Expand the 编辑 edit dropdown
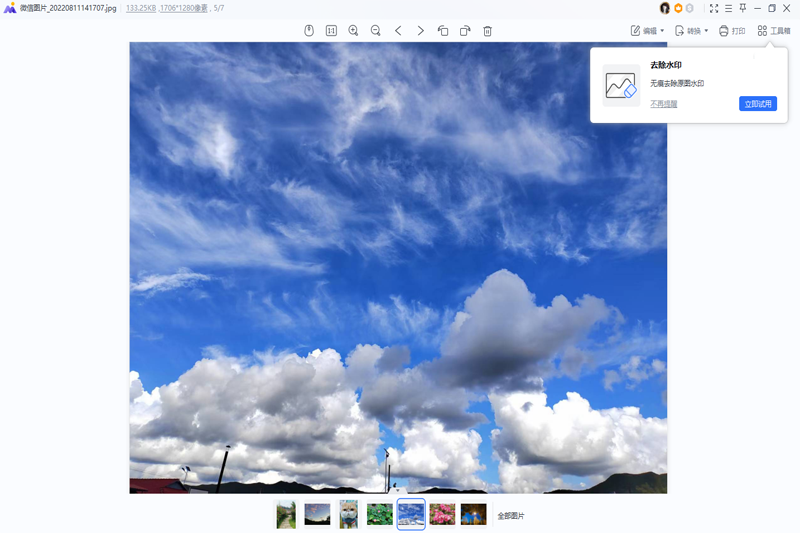The width and height of the screenshot is (800, 533). click(647, 31)
